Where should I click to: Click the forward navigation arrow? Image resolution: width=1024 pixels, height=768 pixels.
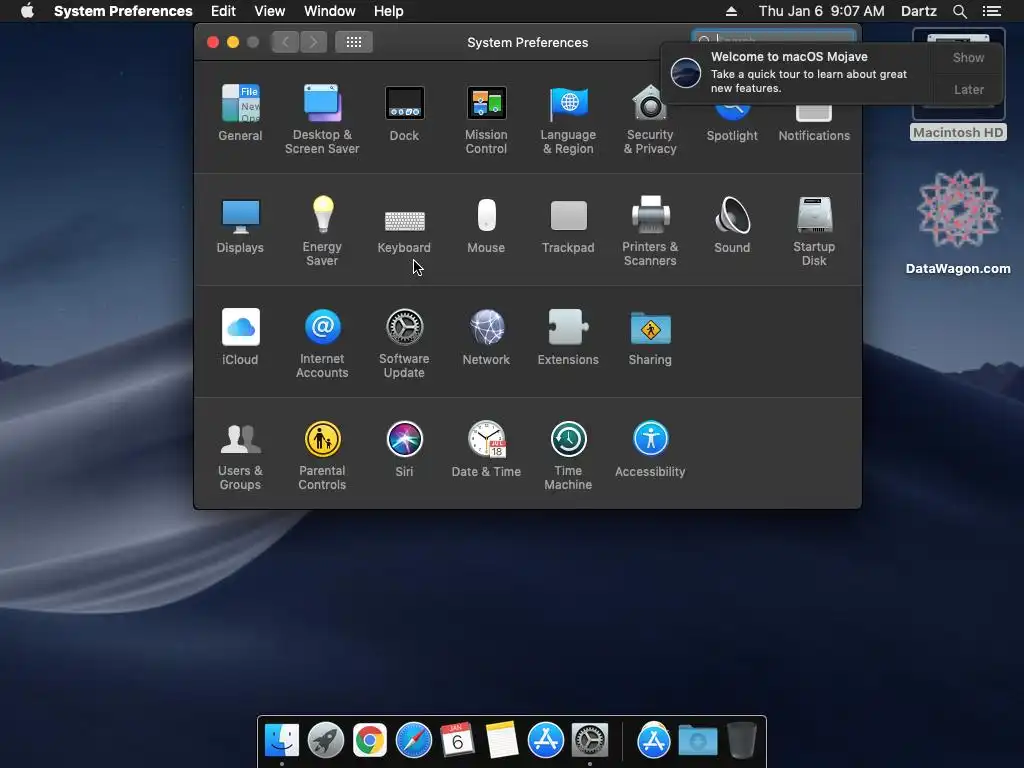(313, 42)
